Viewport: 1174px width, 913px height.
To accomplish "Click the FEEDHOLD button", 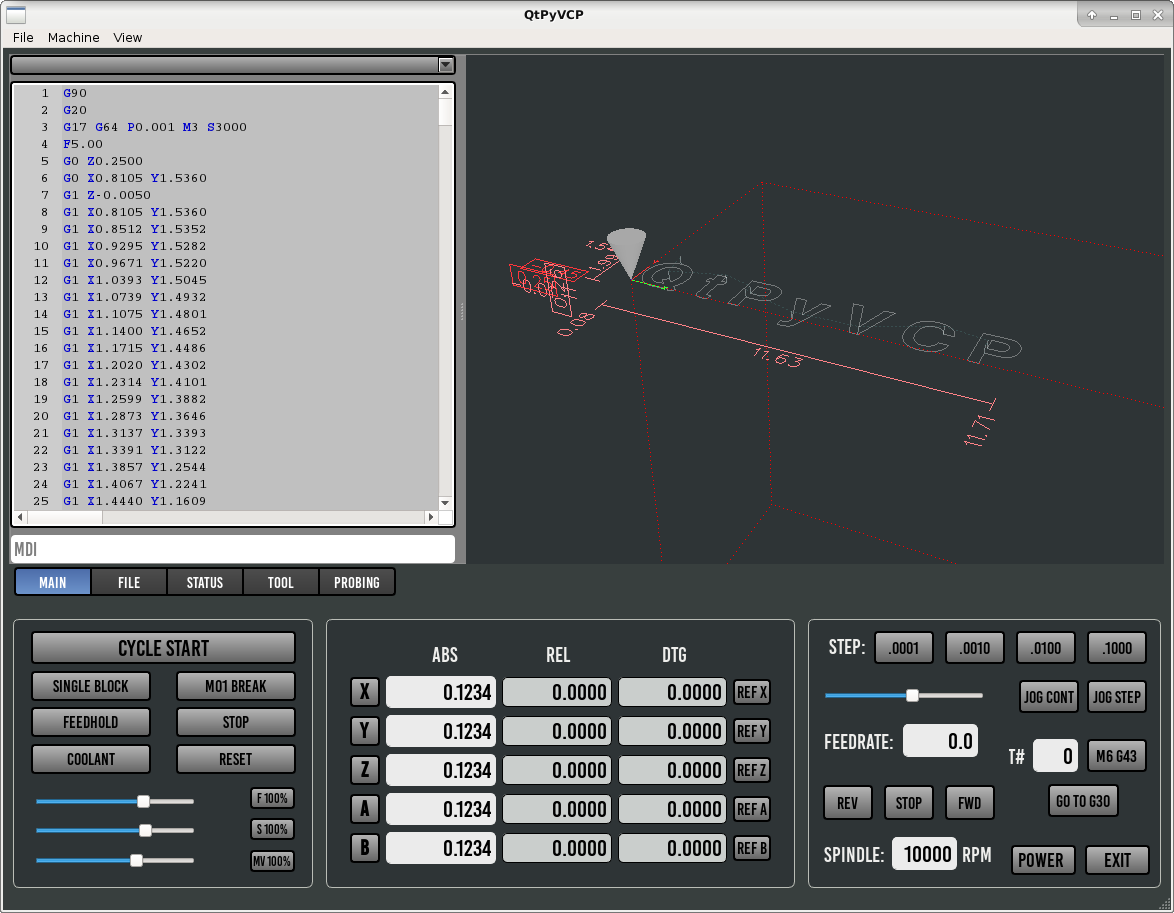I will pyautogui.click(x=91, y=722).
